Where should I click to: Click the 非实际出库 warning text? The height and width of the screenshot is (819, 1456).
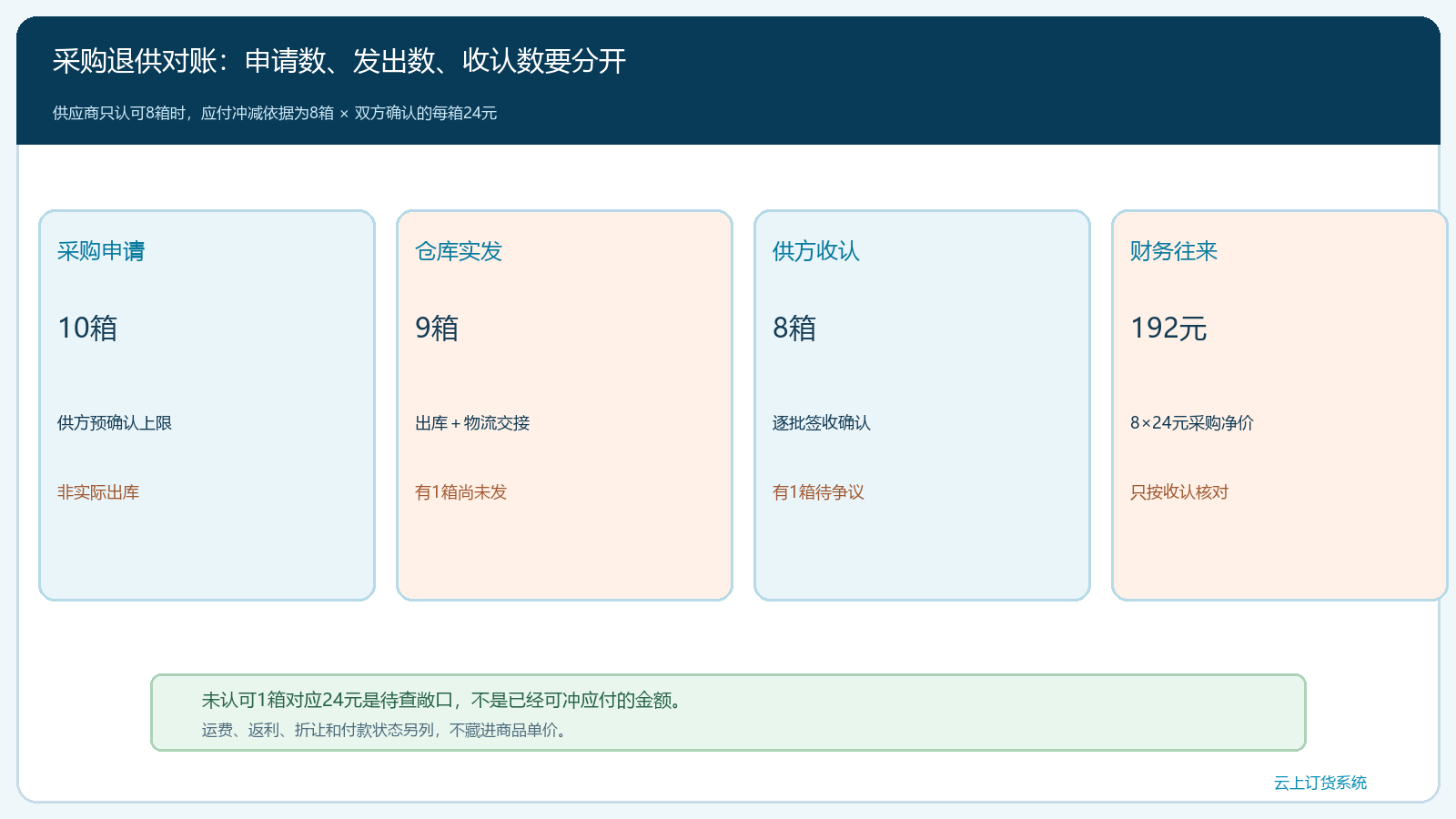[98, 492]
